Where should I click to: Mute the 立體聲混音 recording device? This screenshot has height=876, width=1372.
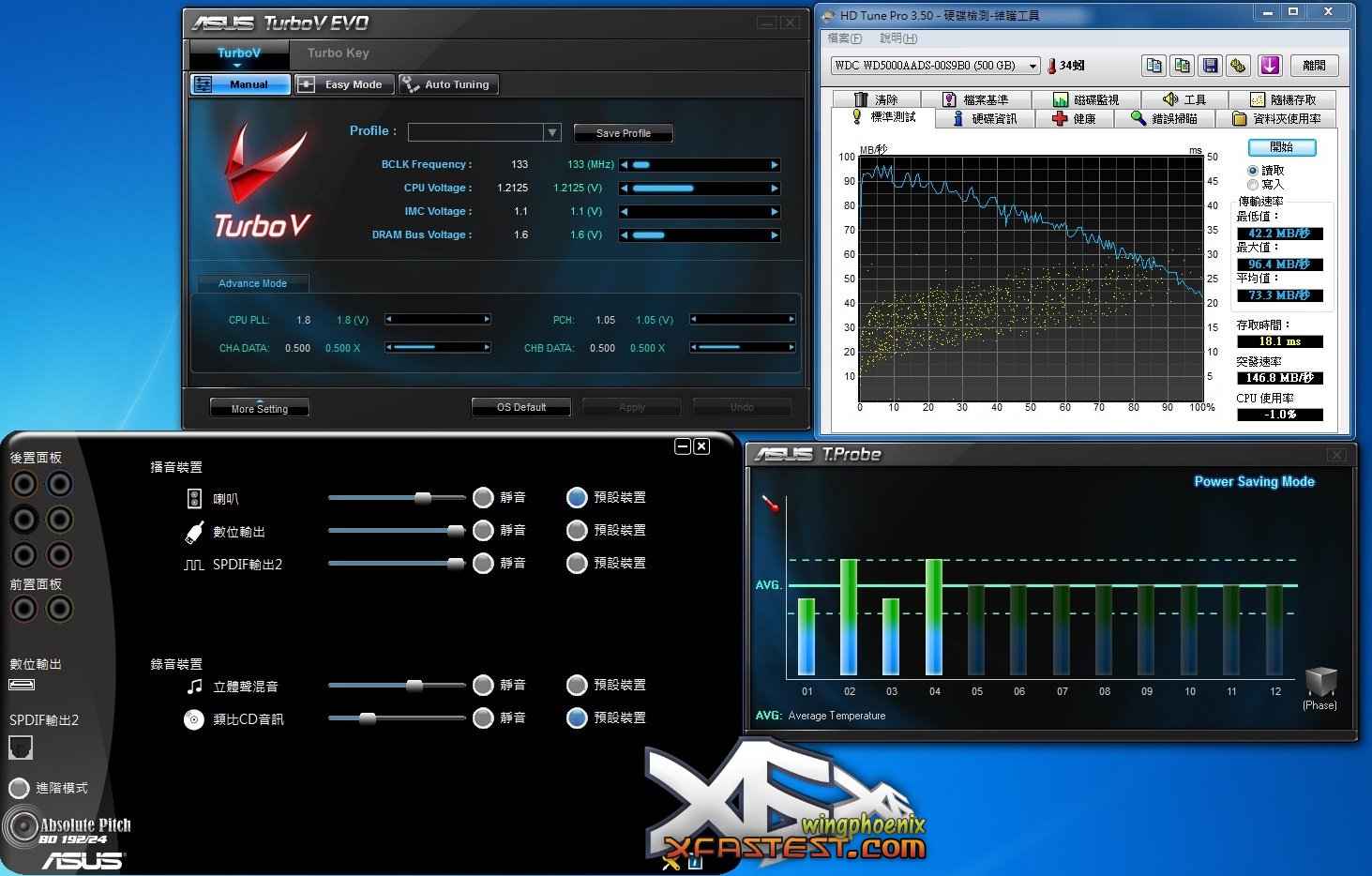pos(483,685)
